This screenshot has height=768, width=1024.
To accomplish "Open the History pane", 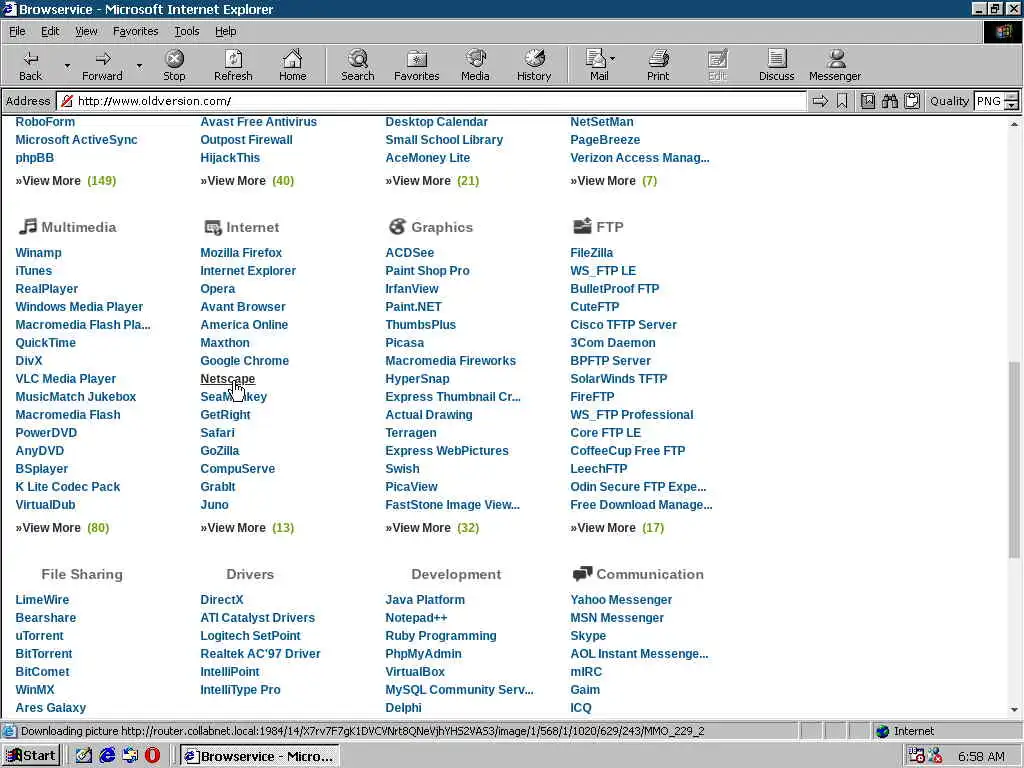I will 534,65.
